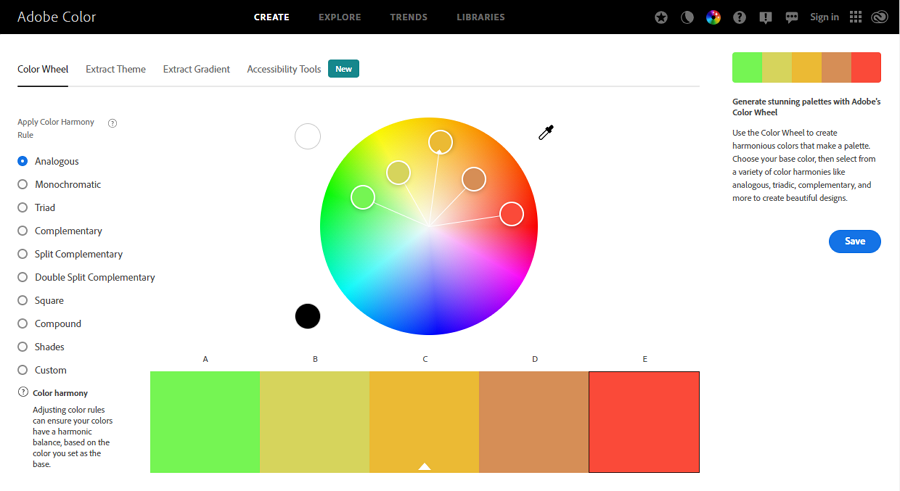Click the help icon beside Apply Color Harmony Rule
This screenshot has height=491, width=900.
click(x=112, y=123)
